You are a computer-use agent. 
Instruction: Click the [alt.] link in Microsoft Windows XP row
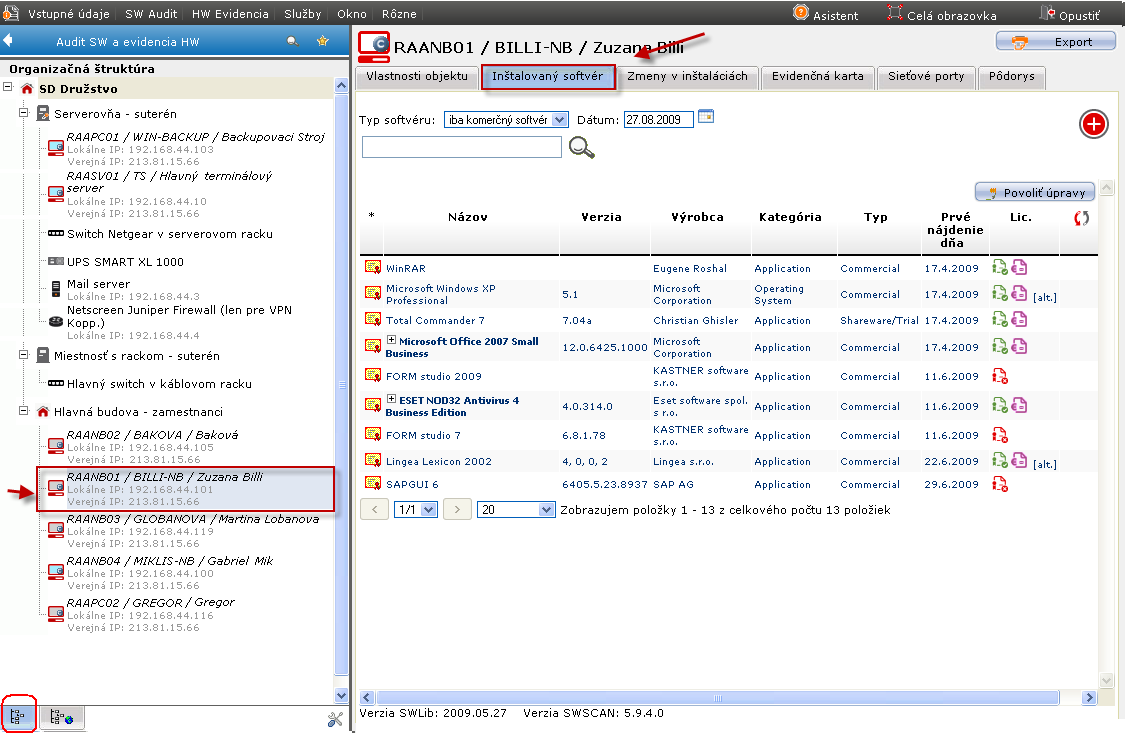(x=1045, y=297)
